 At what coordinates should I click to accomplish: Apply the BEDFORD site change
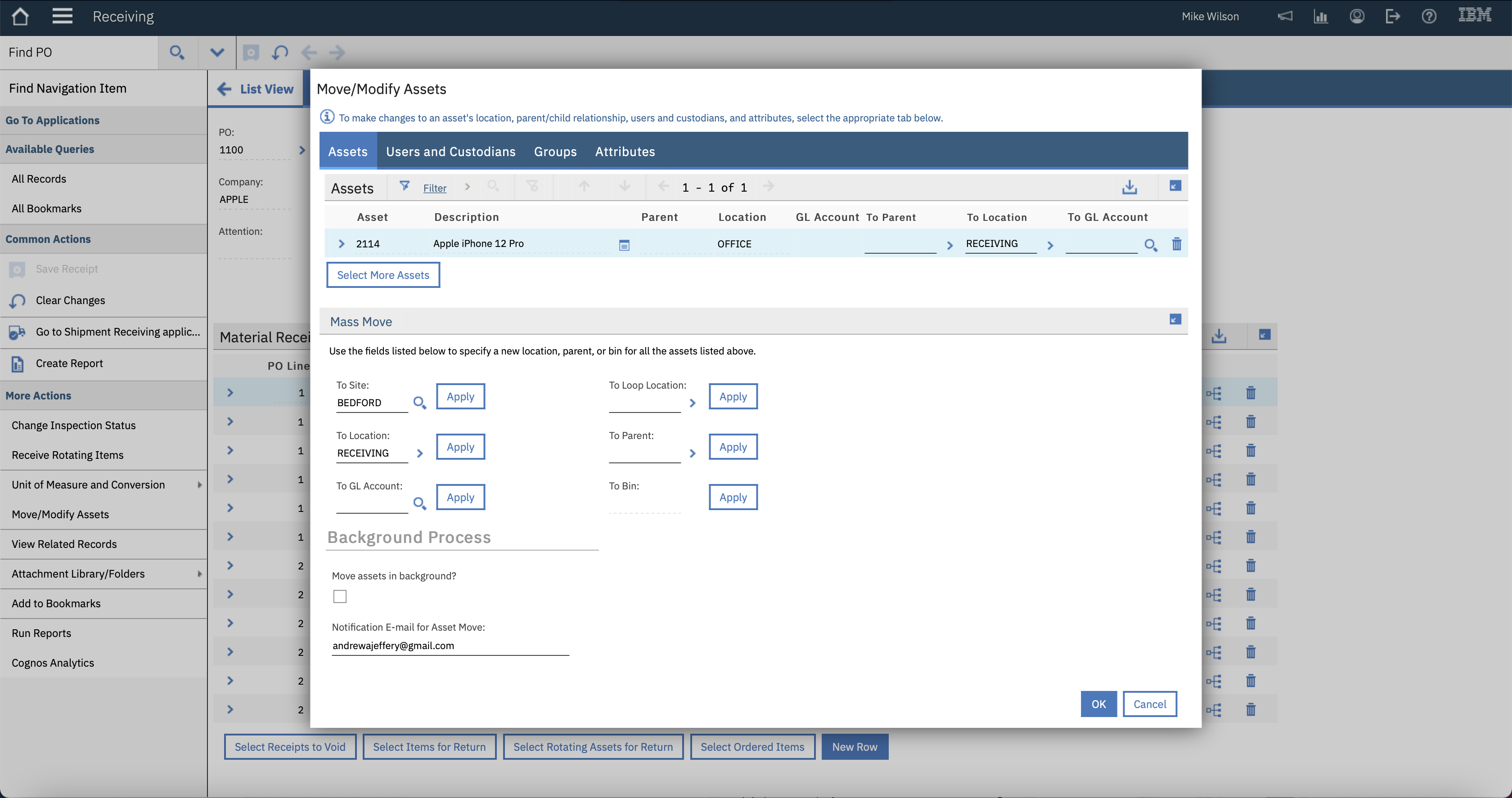[x=460, y=396]
